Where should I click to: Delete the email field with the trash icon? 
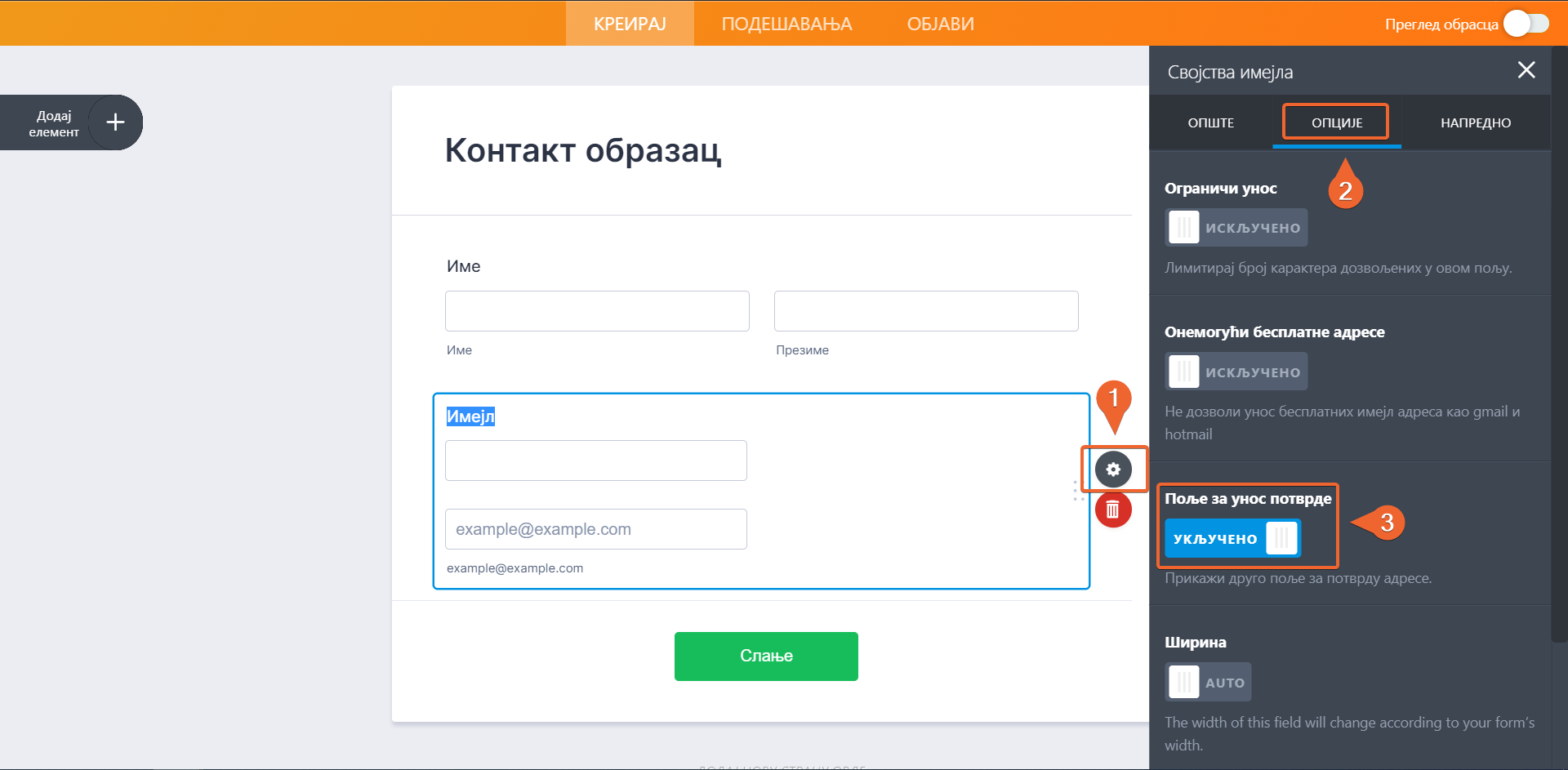(1112, 510)
